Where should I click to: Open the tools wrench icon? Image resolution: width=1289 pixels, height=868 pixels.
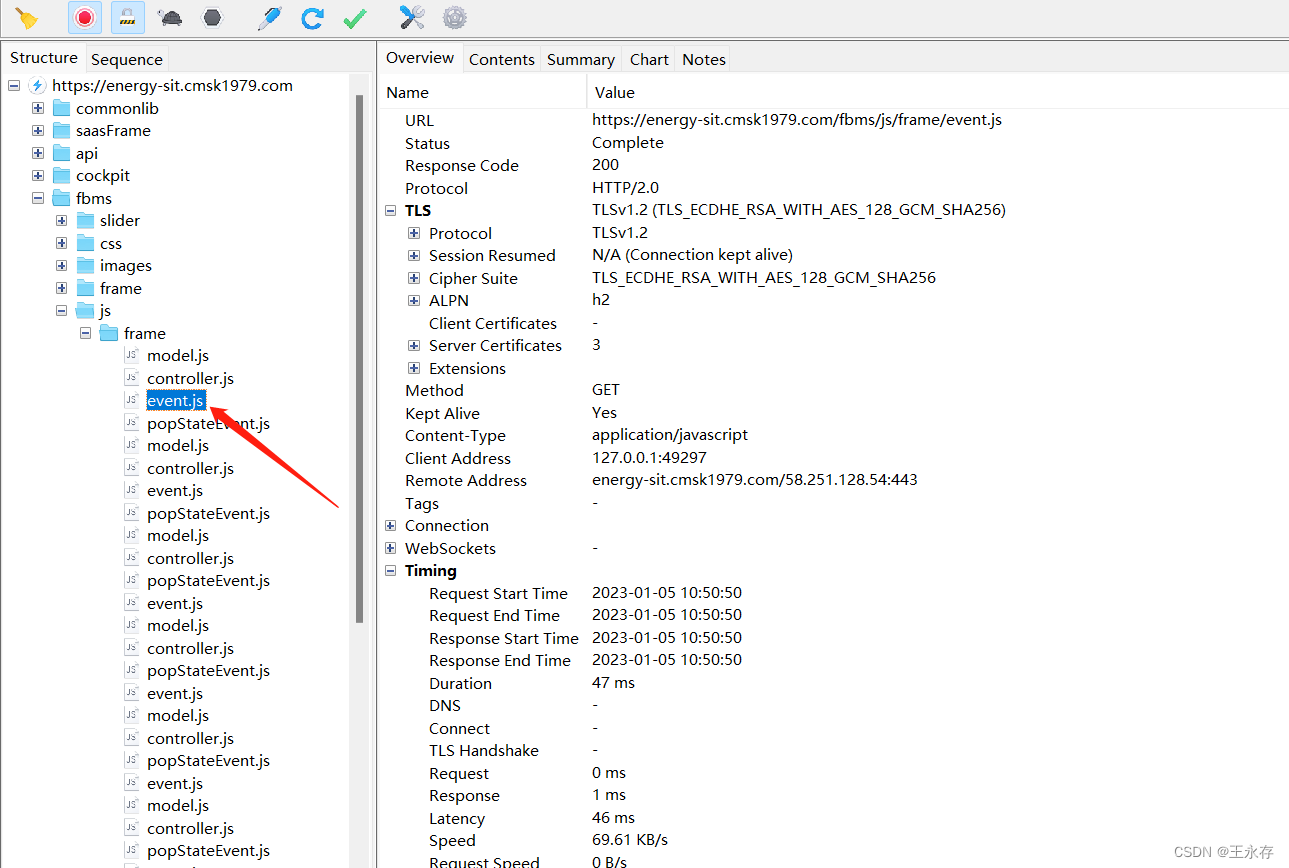(411, 17)
